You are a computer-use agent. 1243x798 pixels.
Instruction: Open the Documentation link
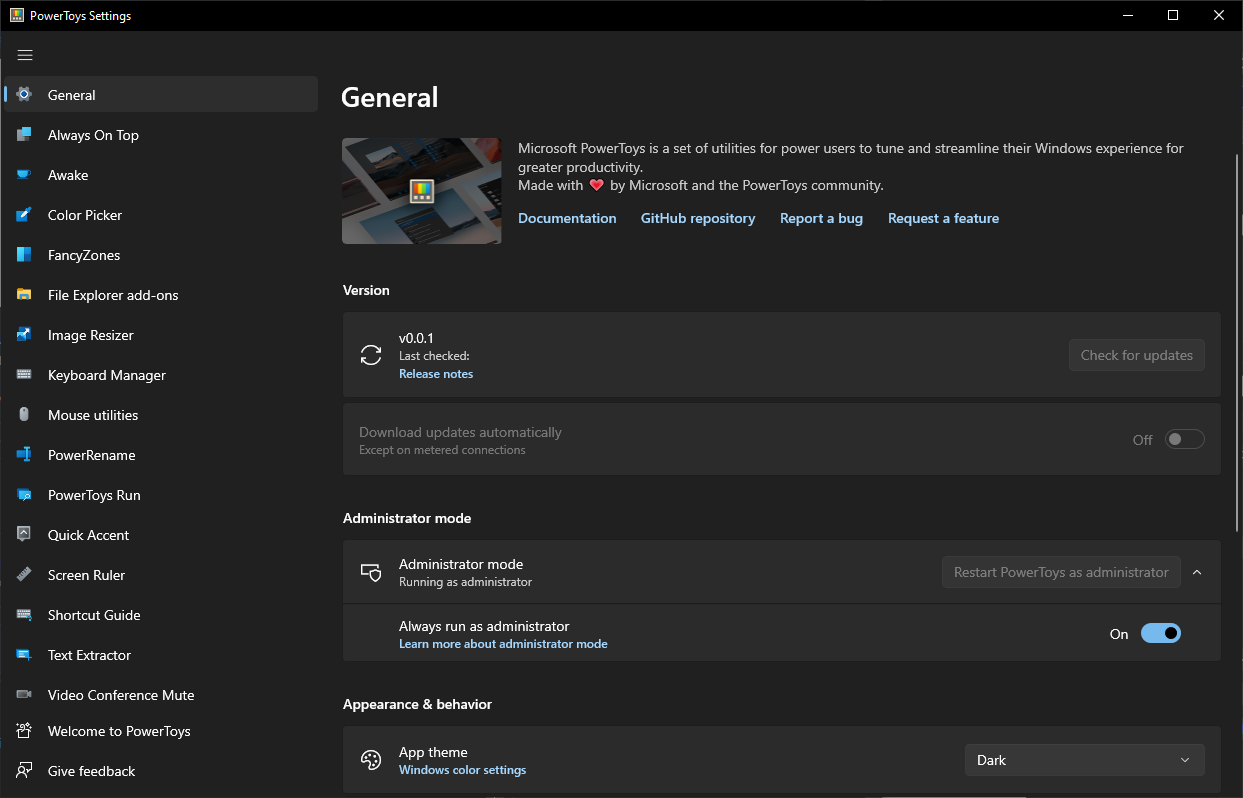567,218
